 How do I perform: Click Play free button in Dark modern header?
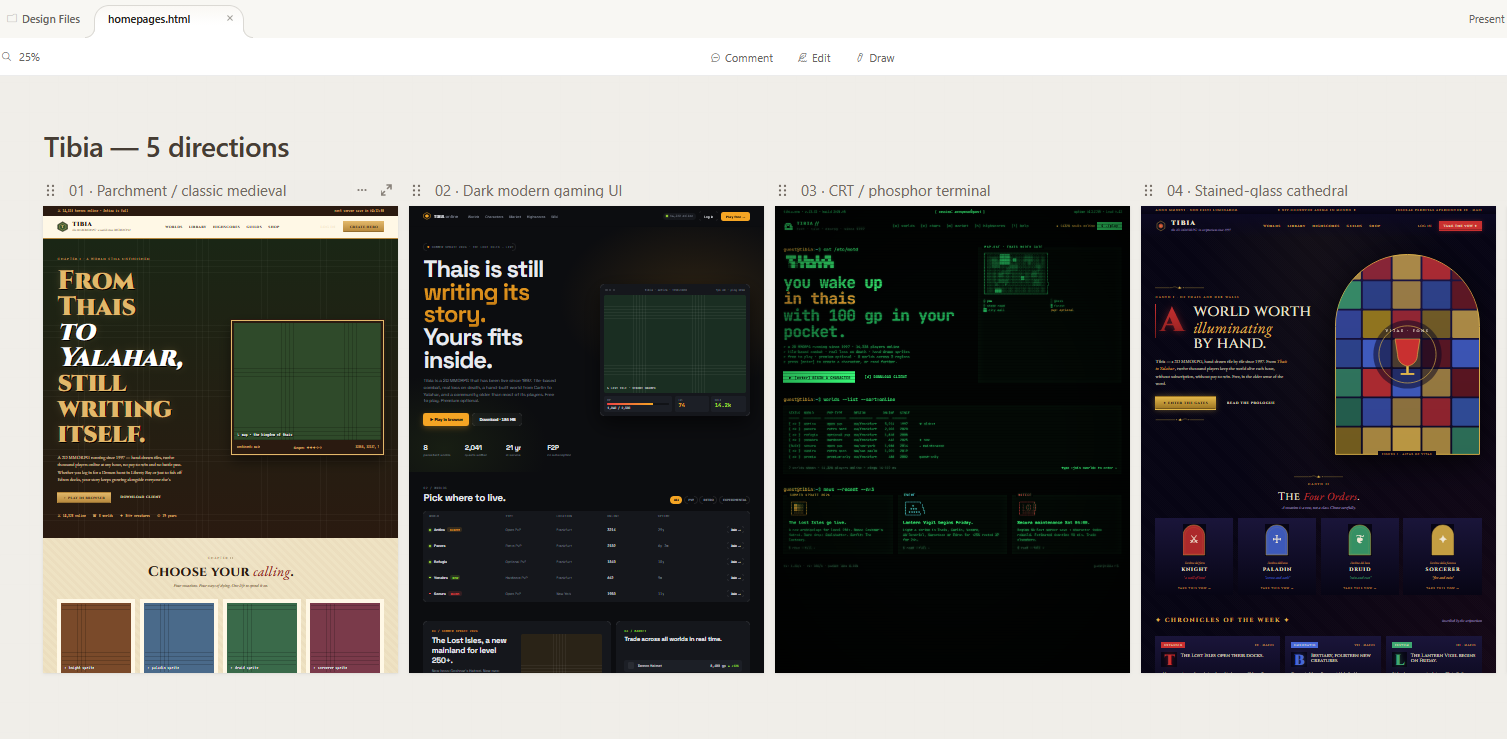(x=735, y=216)
